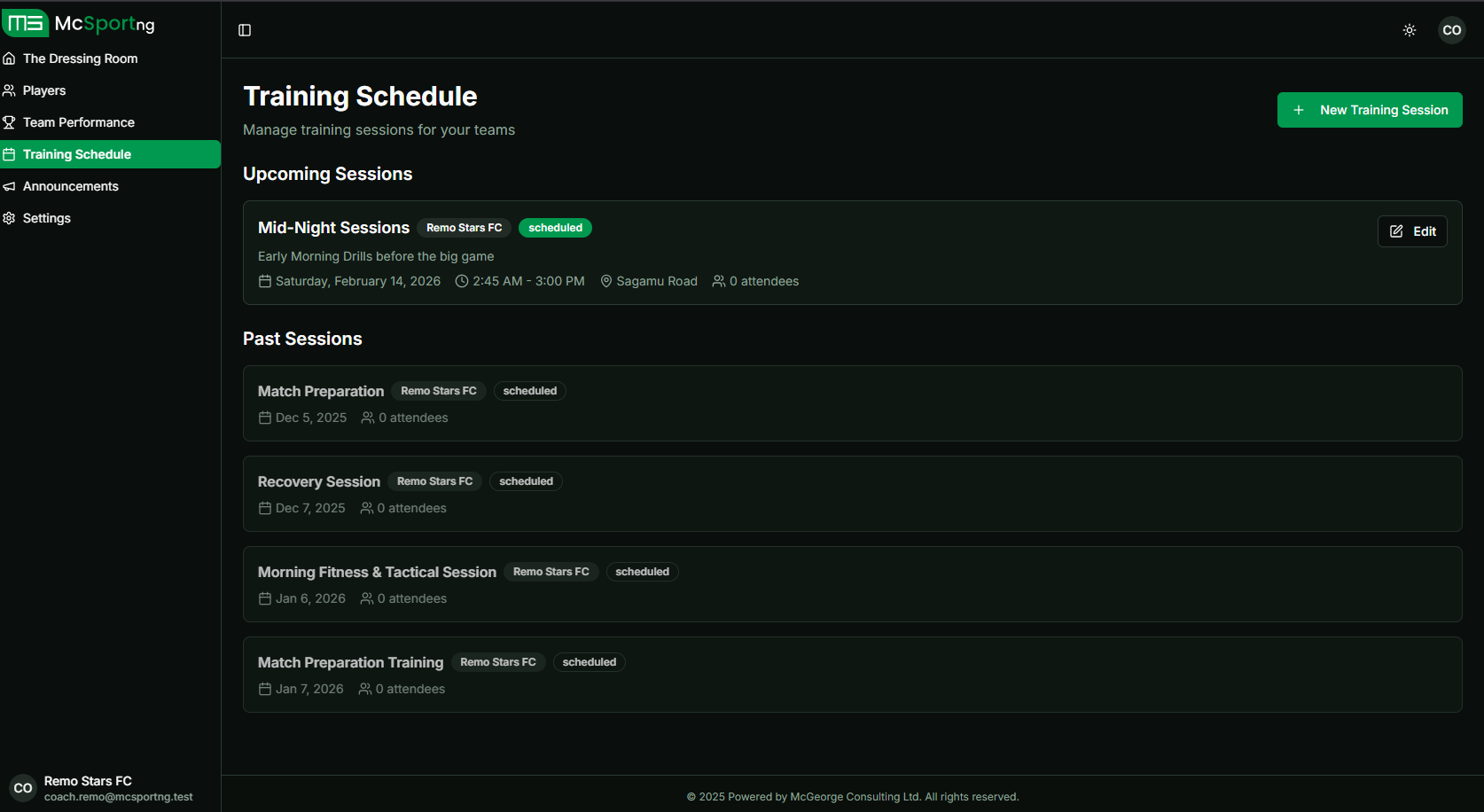Open the CO profile avatar menu top right
Viewport: 1484px width, 812px height.
1452,29
